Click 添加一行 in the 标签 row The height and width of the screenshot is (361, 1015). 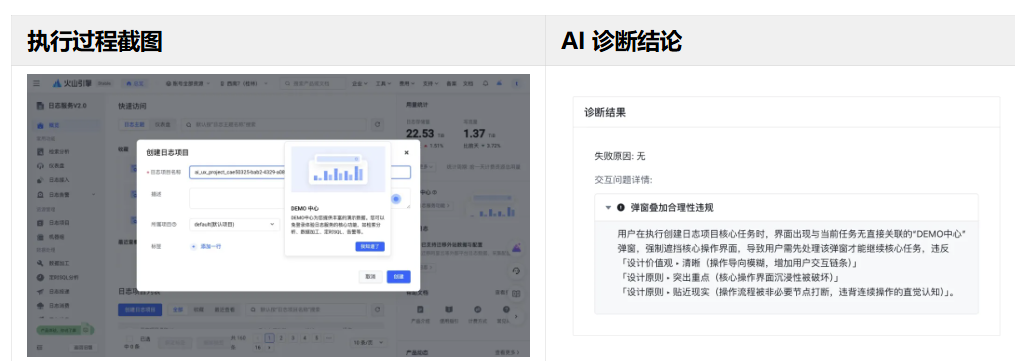[205, 246]
